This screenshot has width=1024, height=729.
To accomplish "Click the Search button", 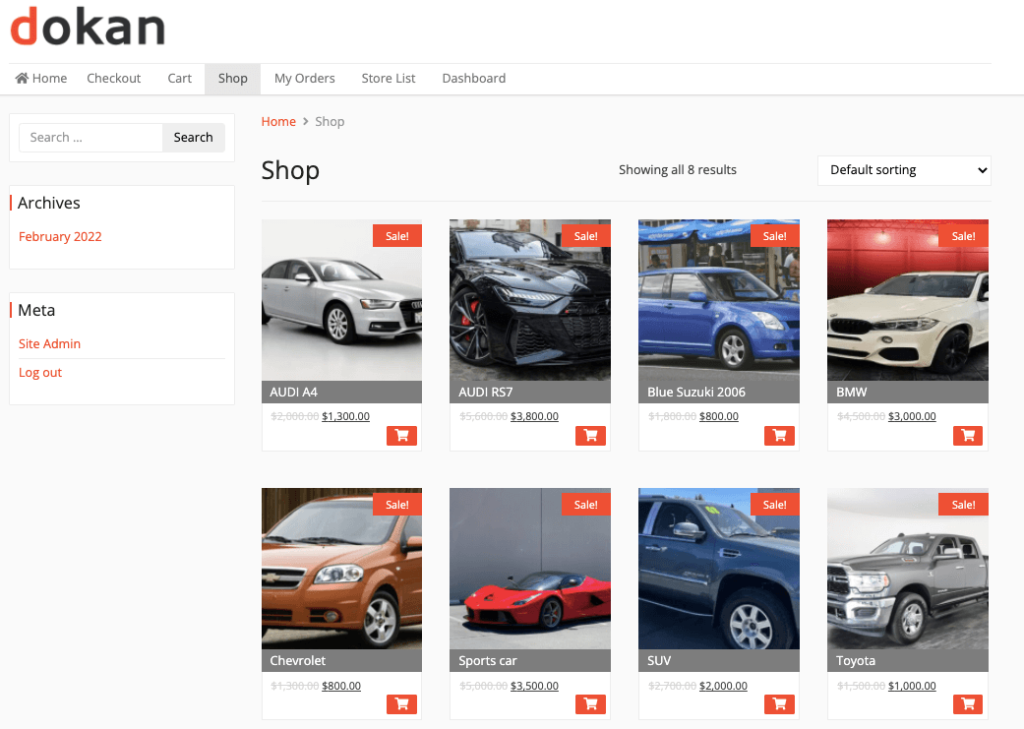I will pos(193,138).
